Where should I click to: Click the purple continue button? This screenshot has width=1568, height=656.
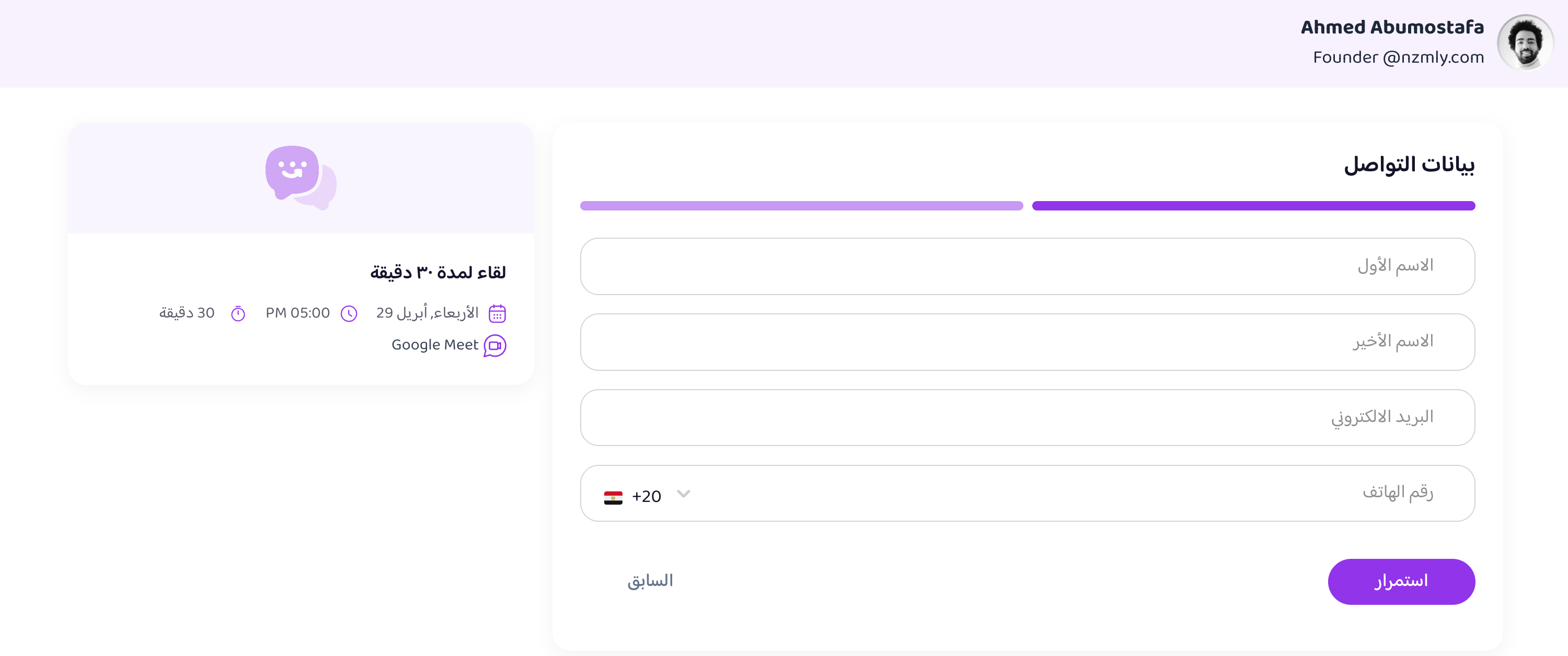click(1401, 581)
